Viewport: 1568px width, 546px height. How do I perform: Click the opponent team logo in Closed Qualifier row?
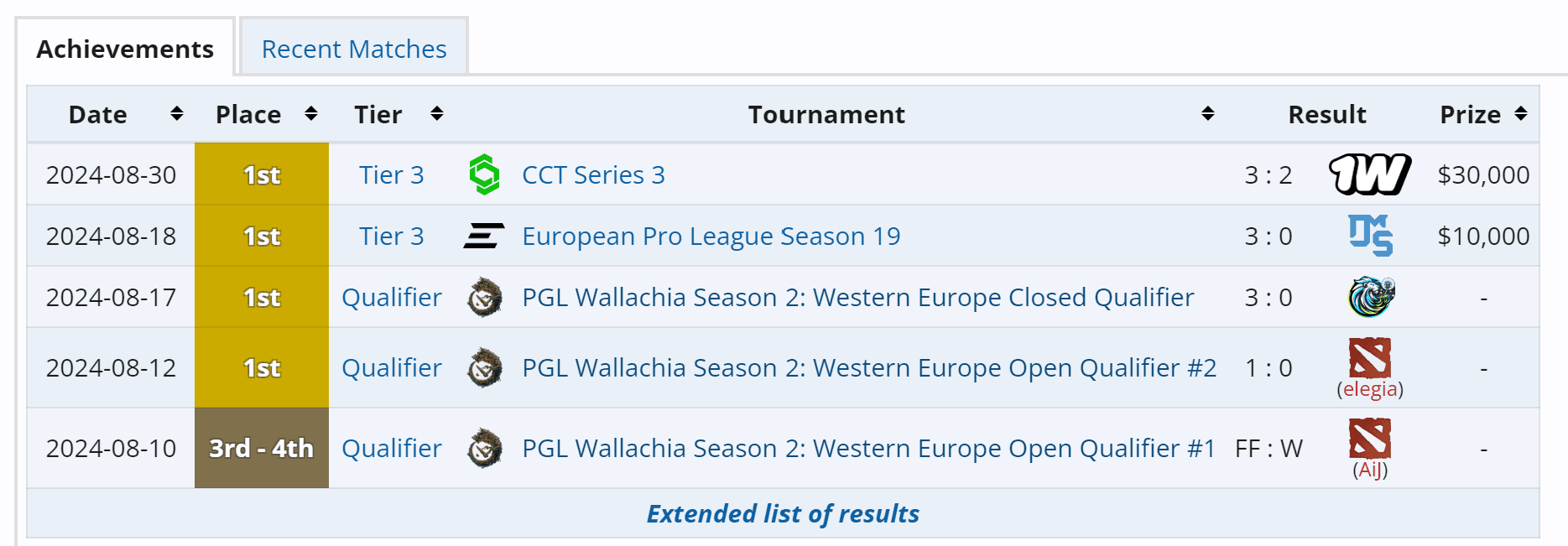pyautogui.click(x=1371, y=297)
